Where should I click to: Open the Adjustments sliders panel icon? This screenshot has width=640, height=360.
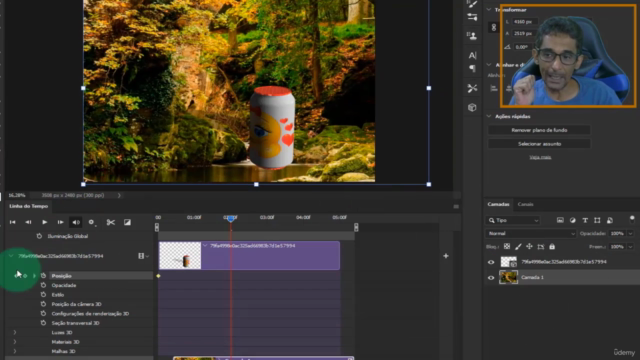click(x=472, y=17)
